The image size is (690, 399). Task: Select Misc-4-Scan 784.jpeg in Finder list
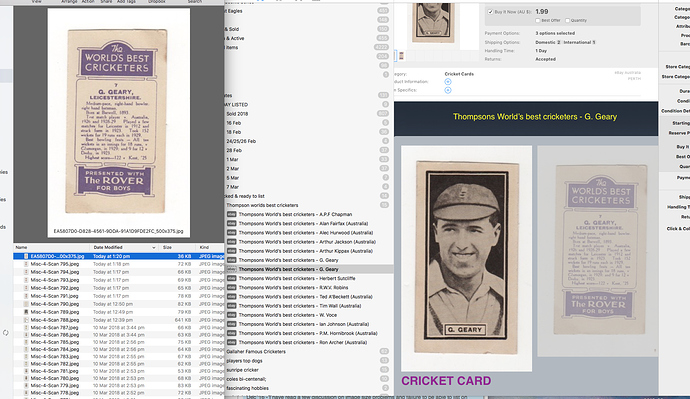[x=119, y=349]
